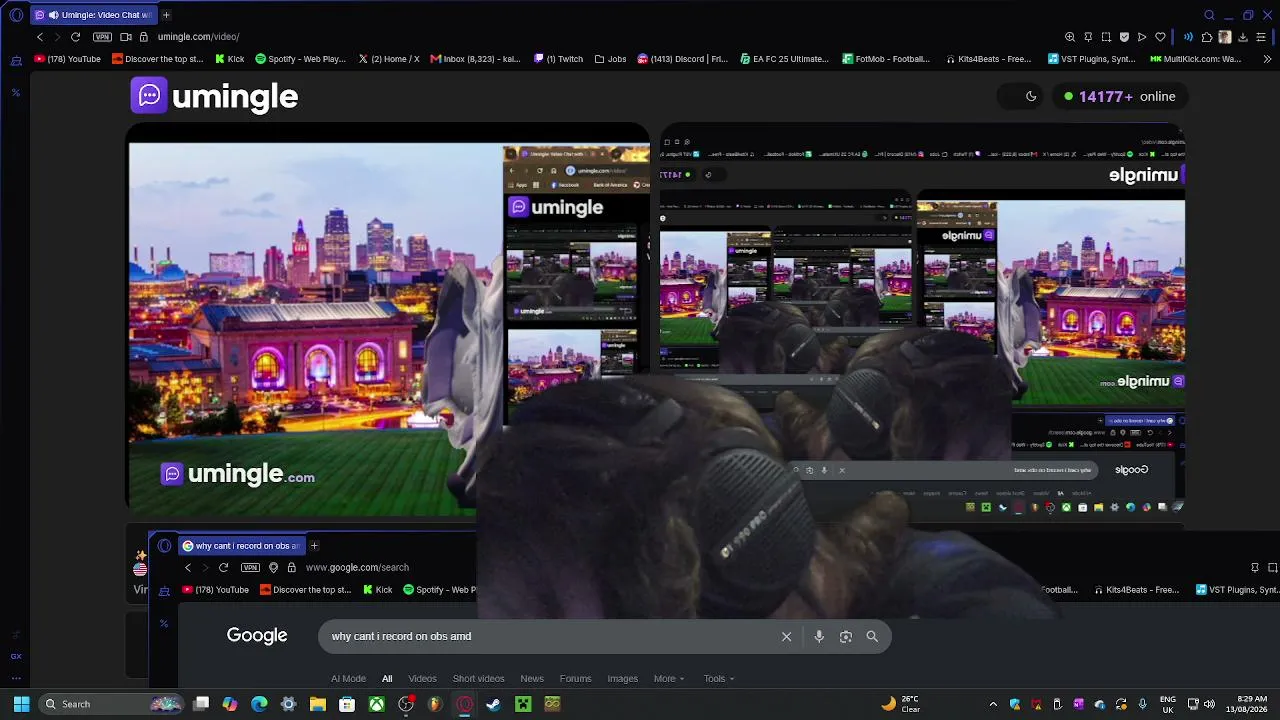
Task: Select the Google search tab 'why cant i record'
Action: pyautogui.click(x=240, y=546)
